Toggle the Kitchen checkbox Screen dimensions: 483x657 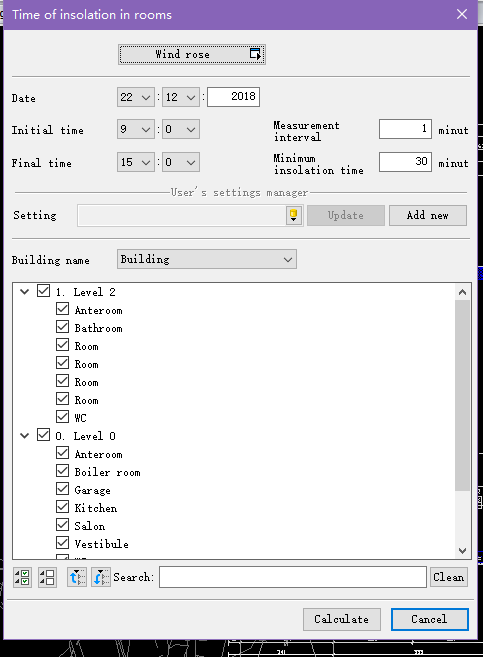click(62, 507)
